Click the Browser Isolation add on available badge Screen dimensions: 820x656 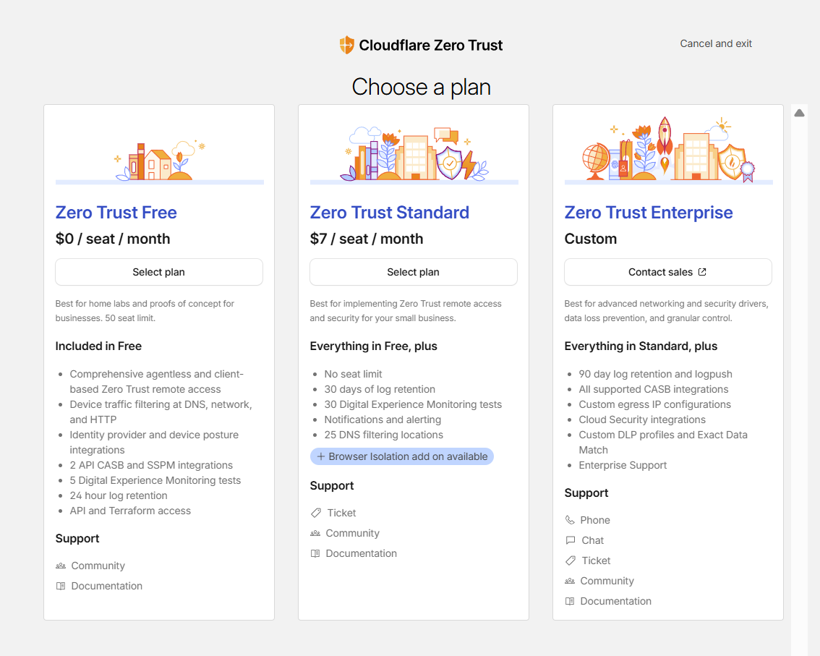pyautogui.click(x=402, y=456)
